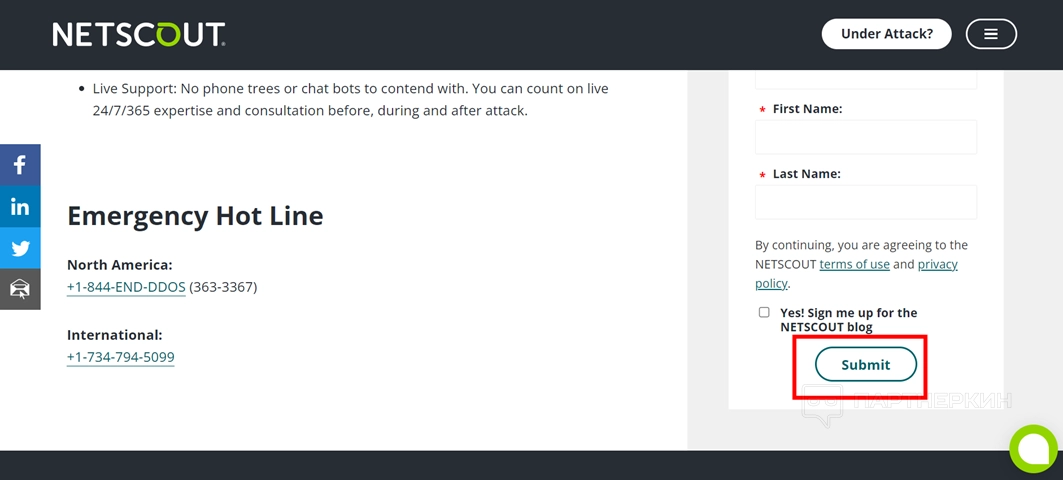Click the Under Attack? button
Viewport: 1063px width, 480px height.
click(x=886, y=34)
